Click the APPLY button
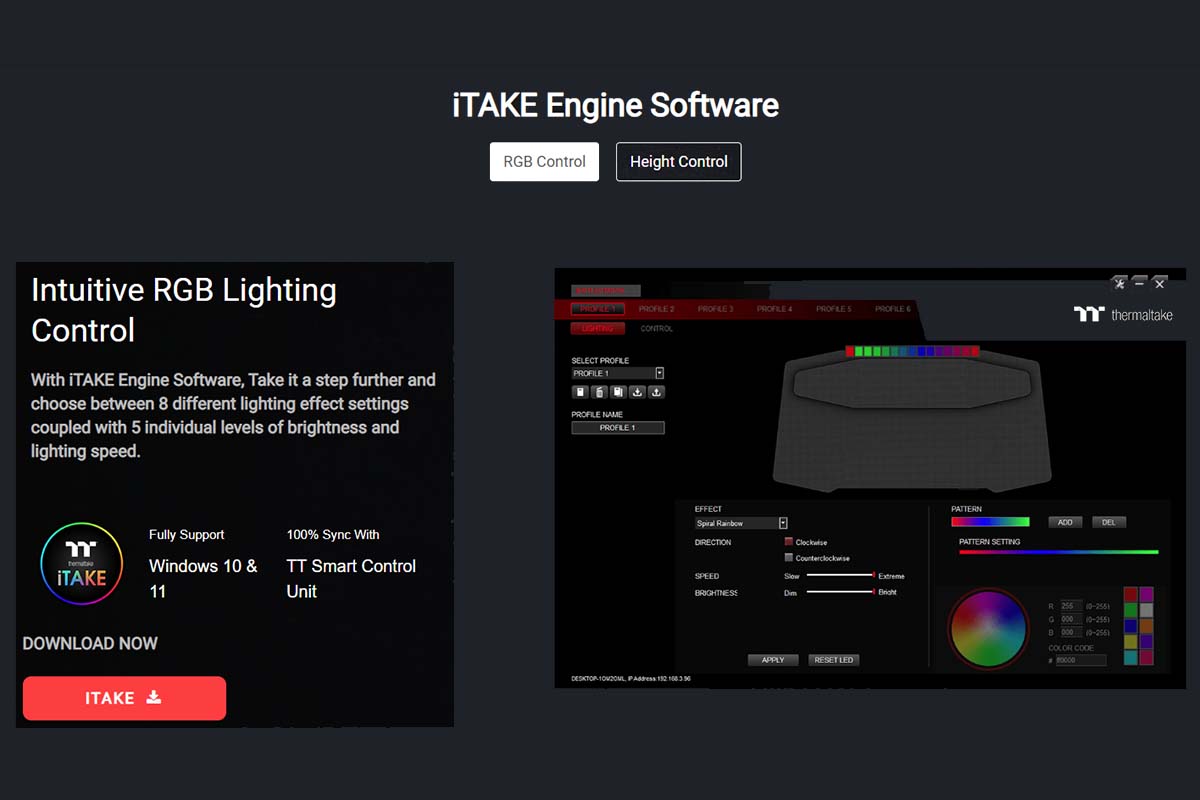Screen dimensions: 1200x800 tap(773, 660)
